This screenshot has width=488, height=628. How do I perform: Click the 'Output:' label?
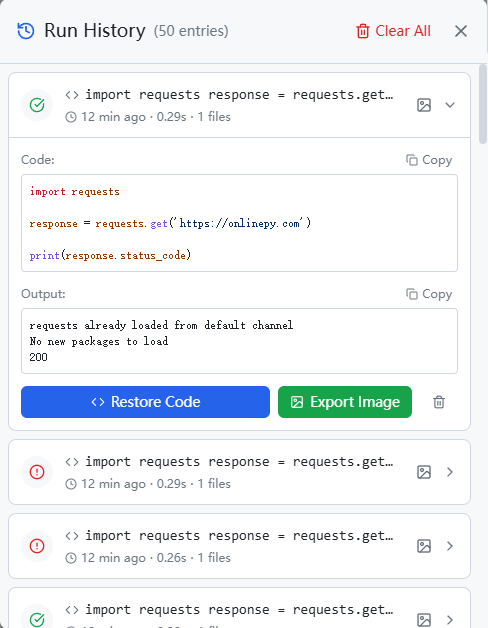tap(43, 294)
